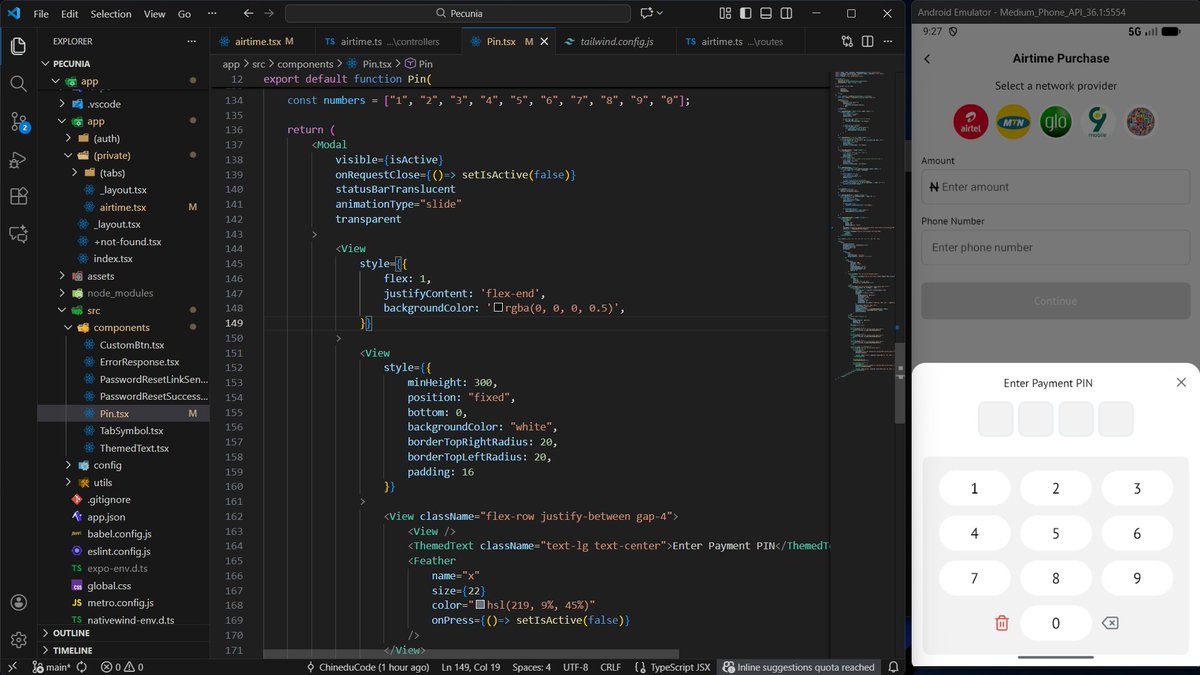Screen dimensions: 1200x675
Task: Click the remote window icon in status bar
Action: pyautogui.click(x=10, y=667)
